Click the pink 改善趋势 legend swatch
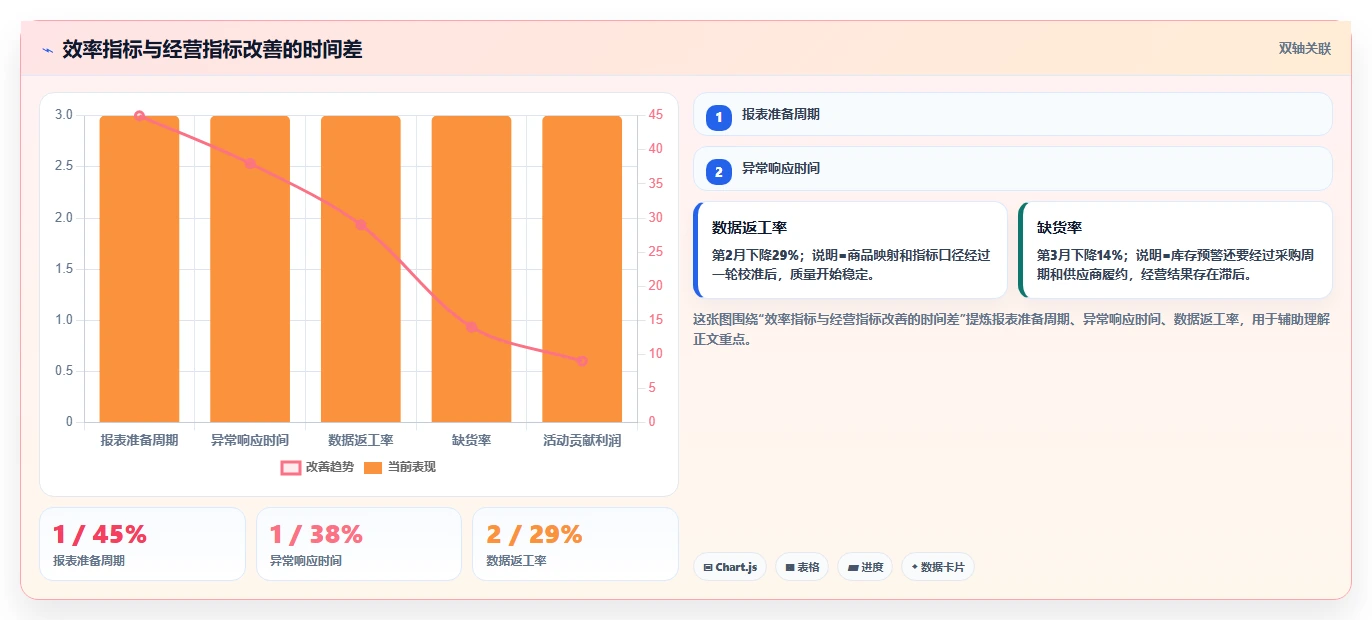 291,467
